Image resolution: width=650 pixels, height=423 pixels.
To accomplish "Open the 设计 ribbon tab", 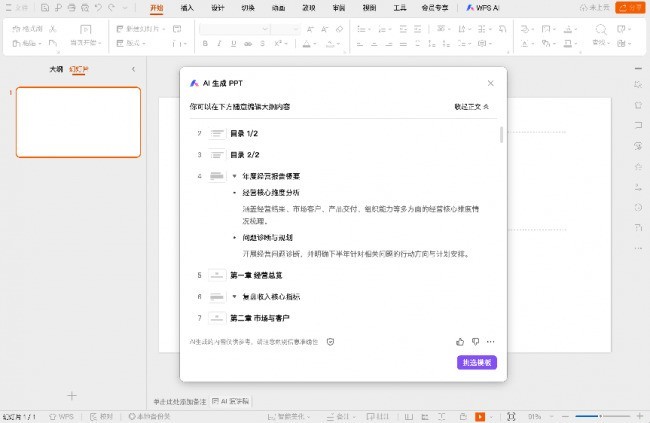I will click(x=218, y=8).
